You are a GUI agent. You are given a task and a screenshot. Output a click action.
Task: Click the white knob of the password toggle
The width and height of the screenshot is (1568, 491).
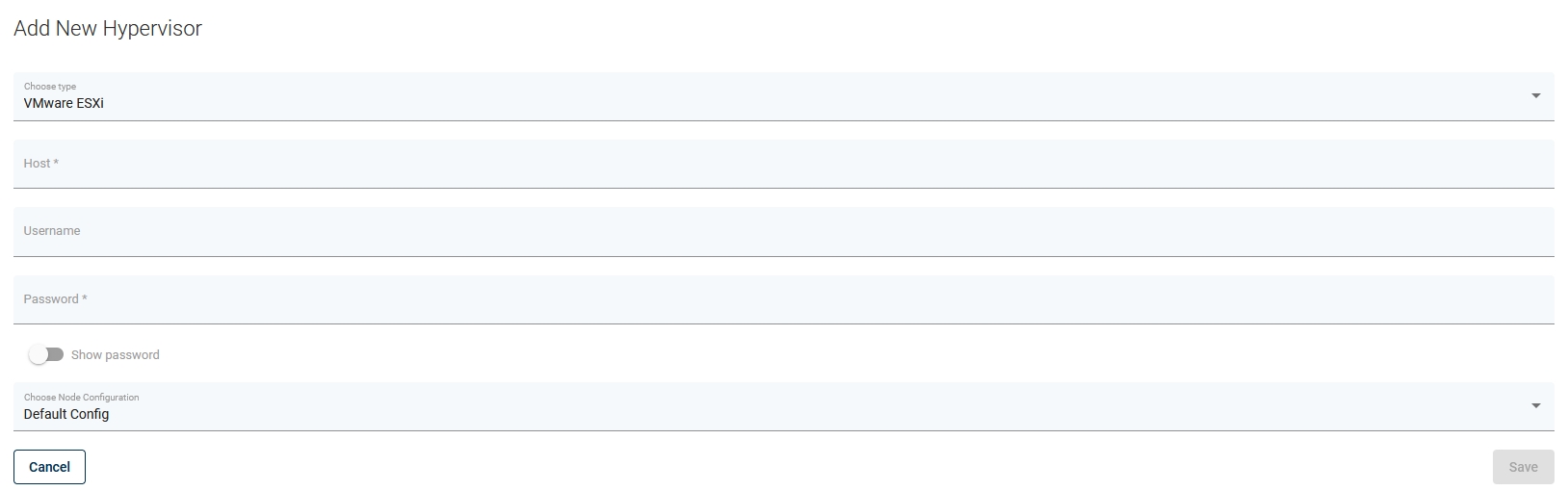pyautogui.click(x=39, y=354)
